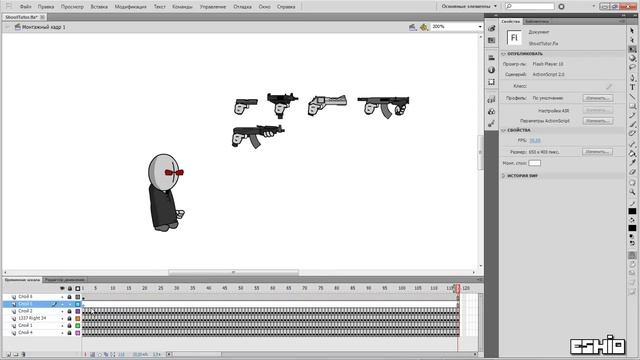Open the Transform panel from the dock
The height and width of the screenshot is (360, 640).
491,82
